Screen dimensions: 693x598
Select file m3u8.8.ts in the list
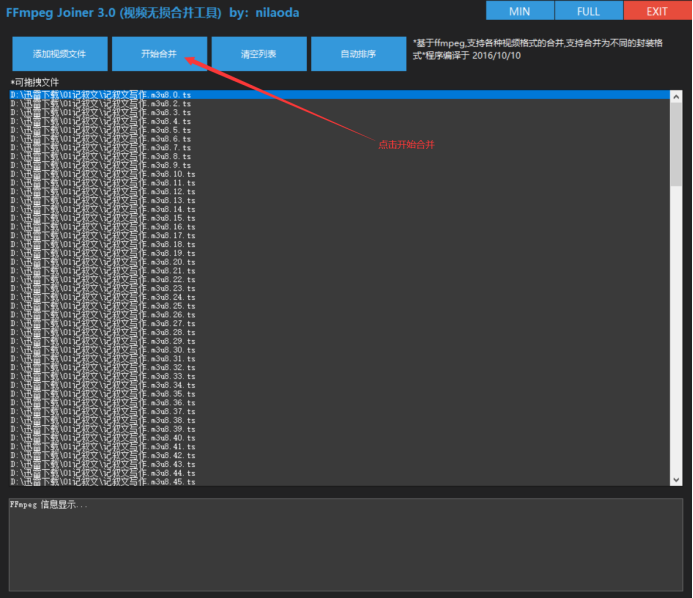coord(339,156)
